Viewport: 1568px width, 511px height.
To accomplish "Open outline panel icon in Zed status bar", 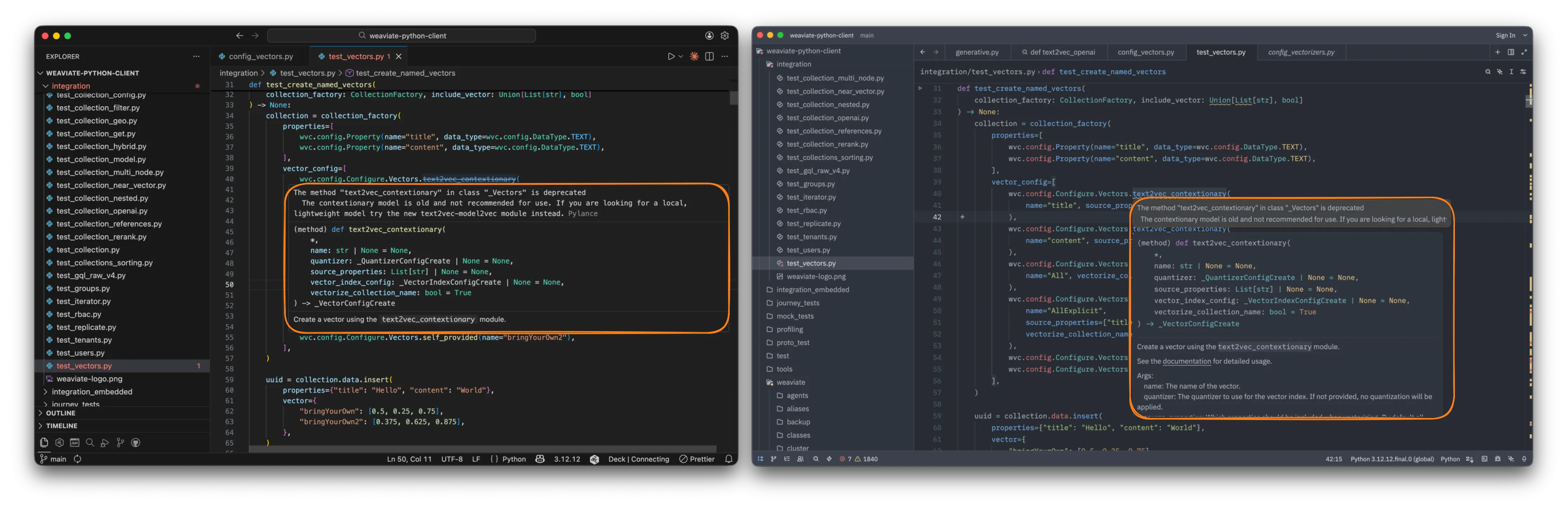I will tap(787, 459).
